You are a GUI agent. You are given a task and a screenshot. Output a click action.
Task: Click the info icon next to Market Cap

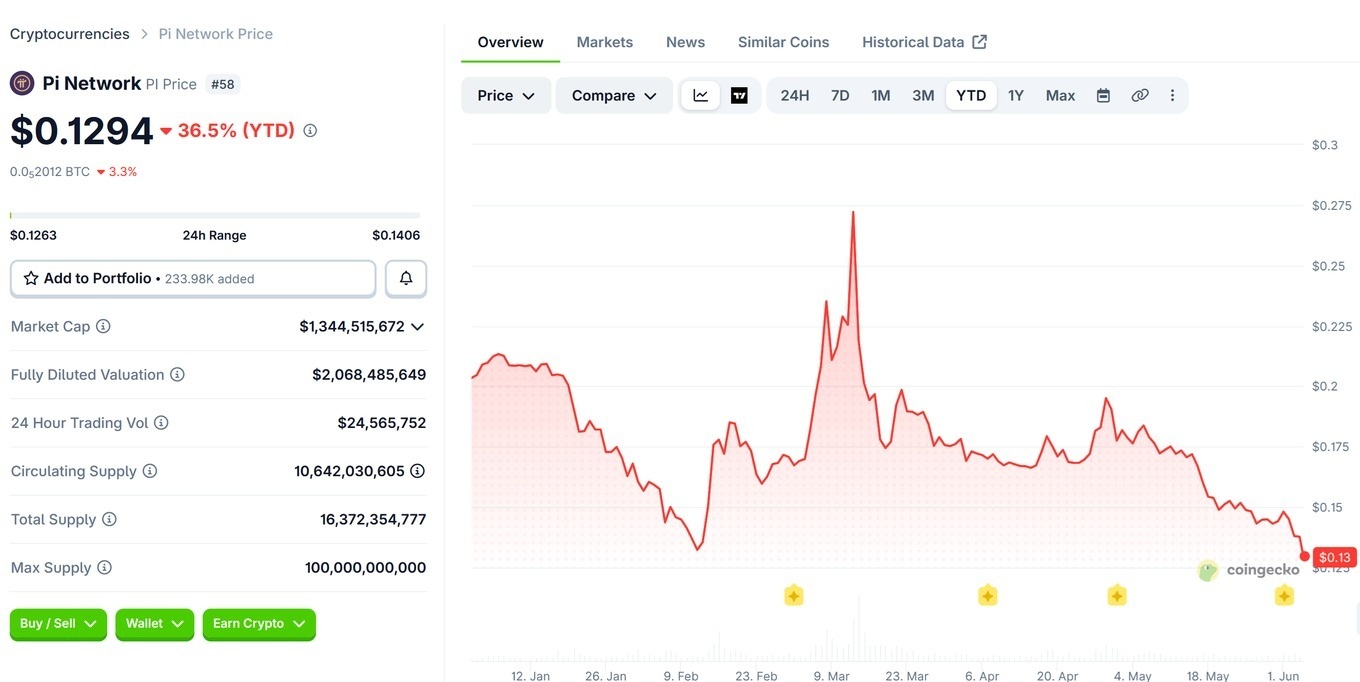[103, 326]
